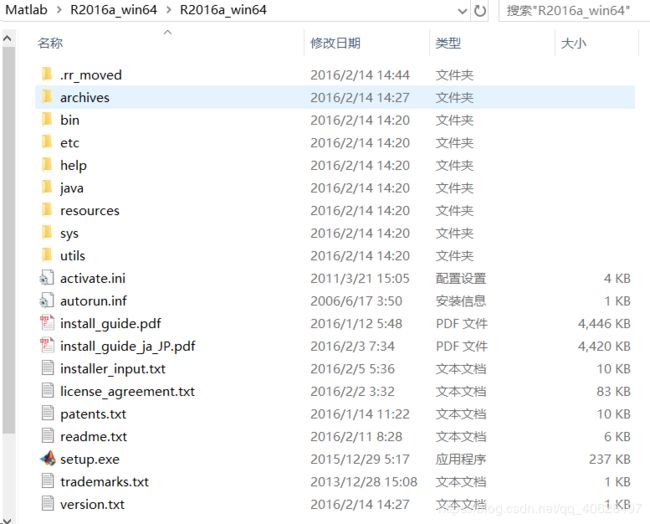
Task: Click the 83 KB size value
Action: (614, 391)
